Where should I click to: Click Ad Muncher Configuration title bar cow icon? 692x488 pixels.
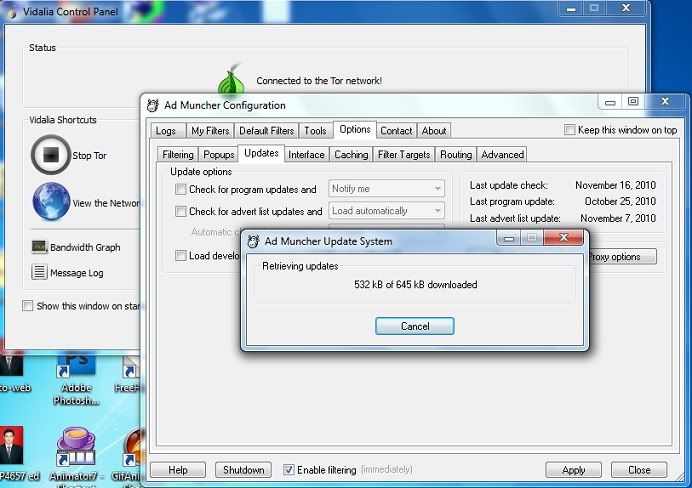coord(153,105)
